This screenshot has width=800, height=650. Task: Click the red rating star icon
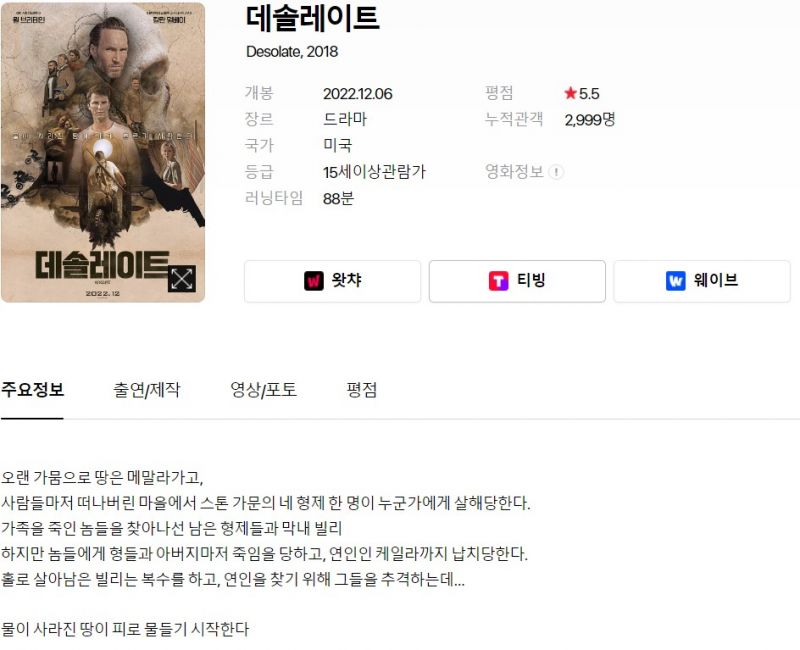click(570, 93)
